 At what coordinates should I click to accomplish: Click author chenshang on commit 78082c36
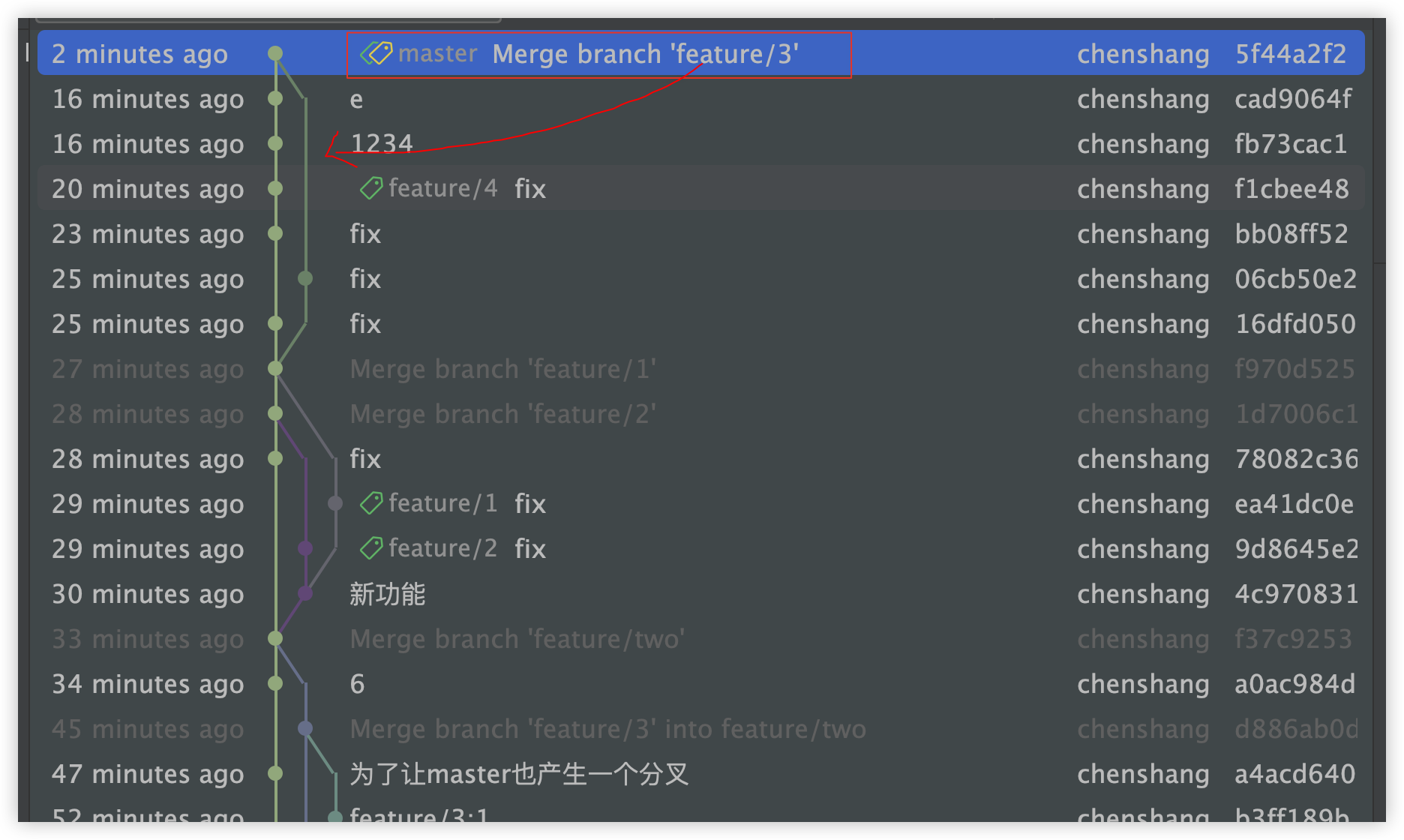pos(1143,459)
